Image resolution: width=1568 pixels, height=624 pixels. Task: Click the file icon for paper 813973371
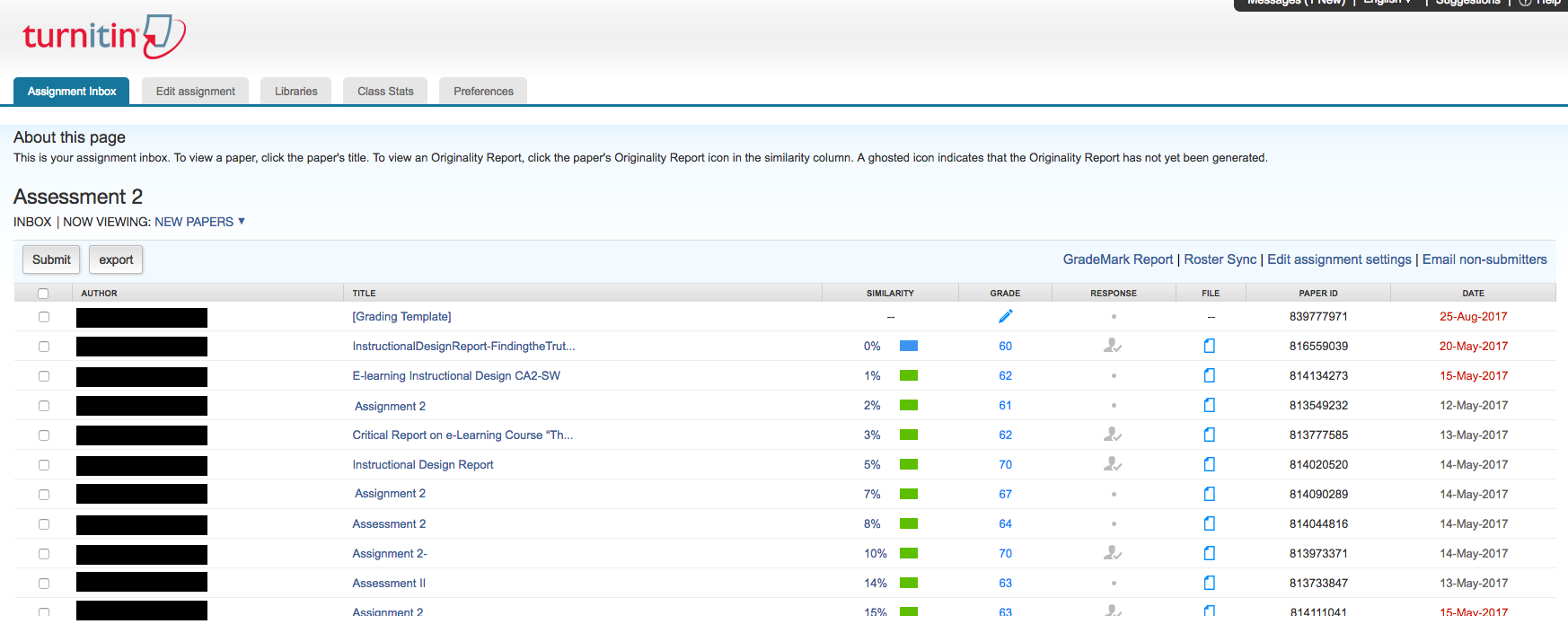(x=1210, y=553)
